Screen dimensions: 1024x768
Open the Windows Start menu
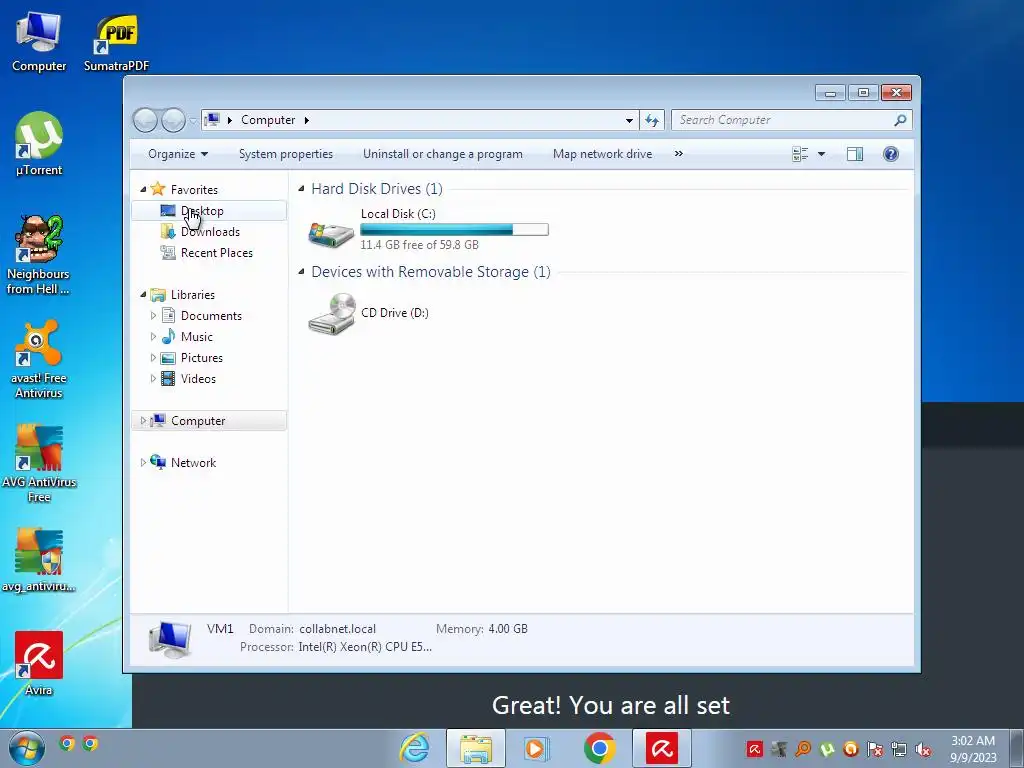pos(27,748)
